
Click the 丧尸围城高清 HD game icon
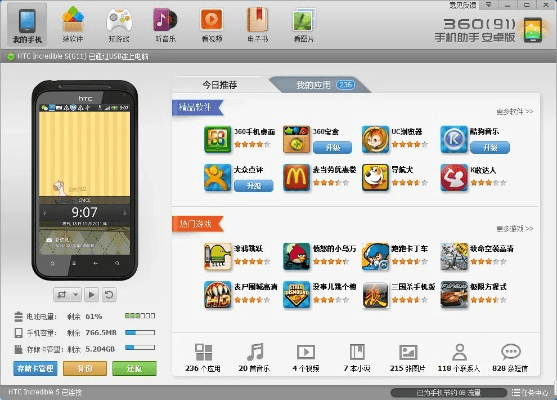click(x=217, y=294)
